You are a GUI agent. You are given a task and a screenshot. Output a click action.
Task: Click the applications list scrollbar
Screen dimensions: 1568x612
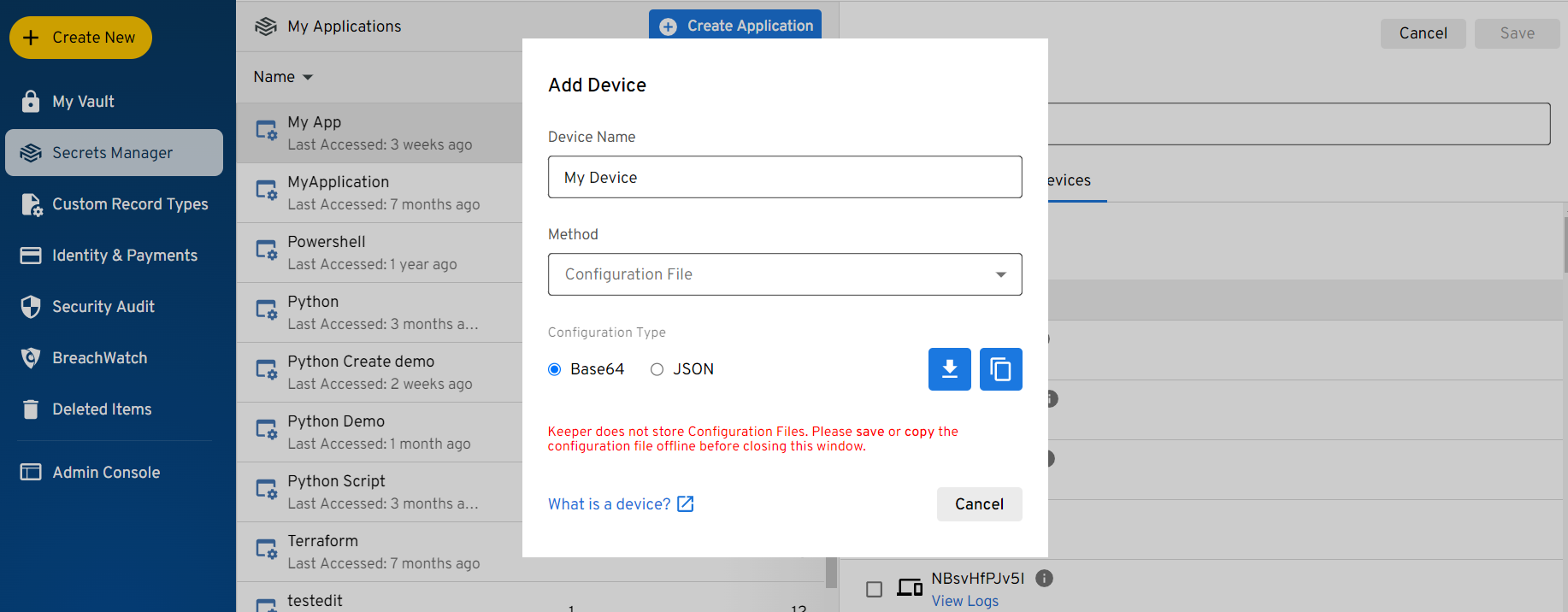pos(831,573)
